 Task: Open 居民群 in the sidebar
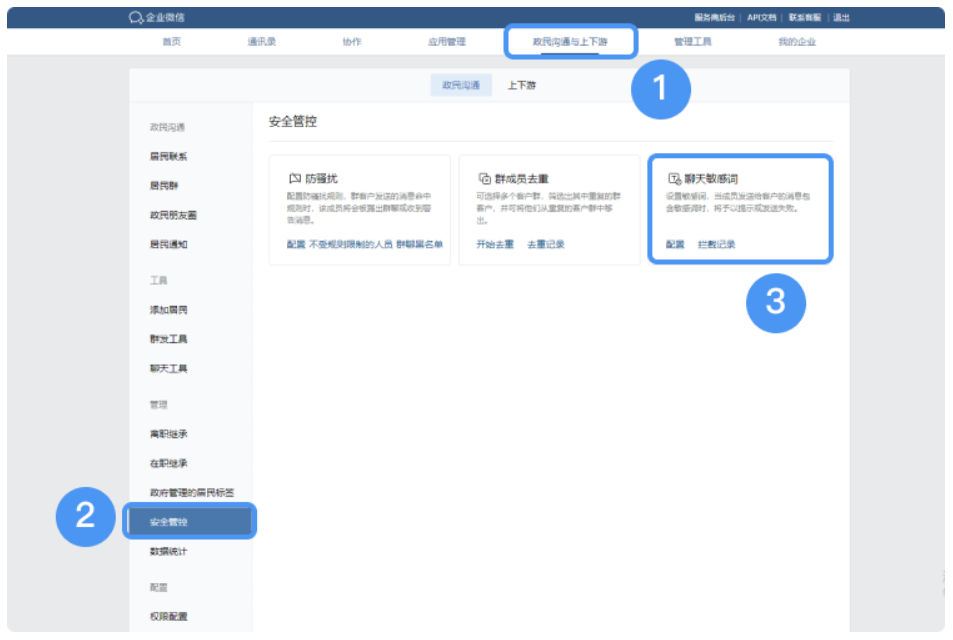pos(164,185)
